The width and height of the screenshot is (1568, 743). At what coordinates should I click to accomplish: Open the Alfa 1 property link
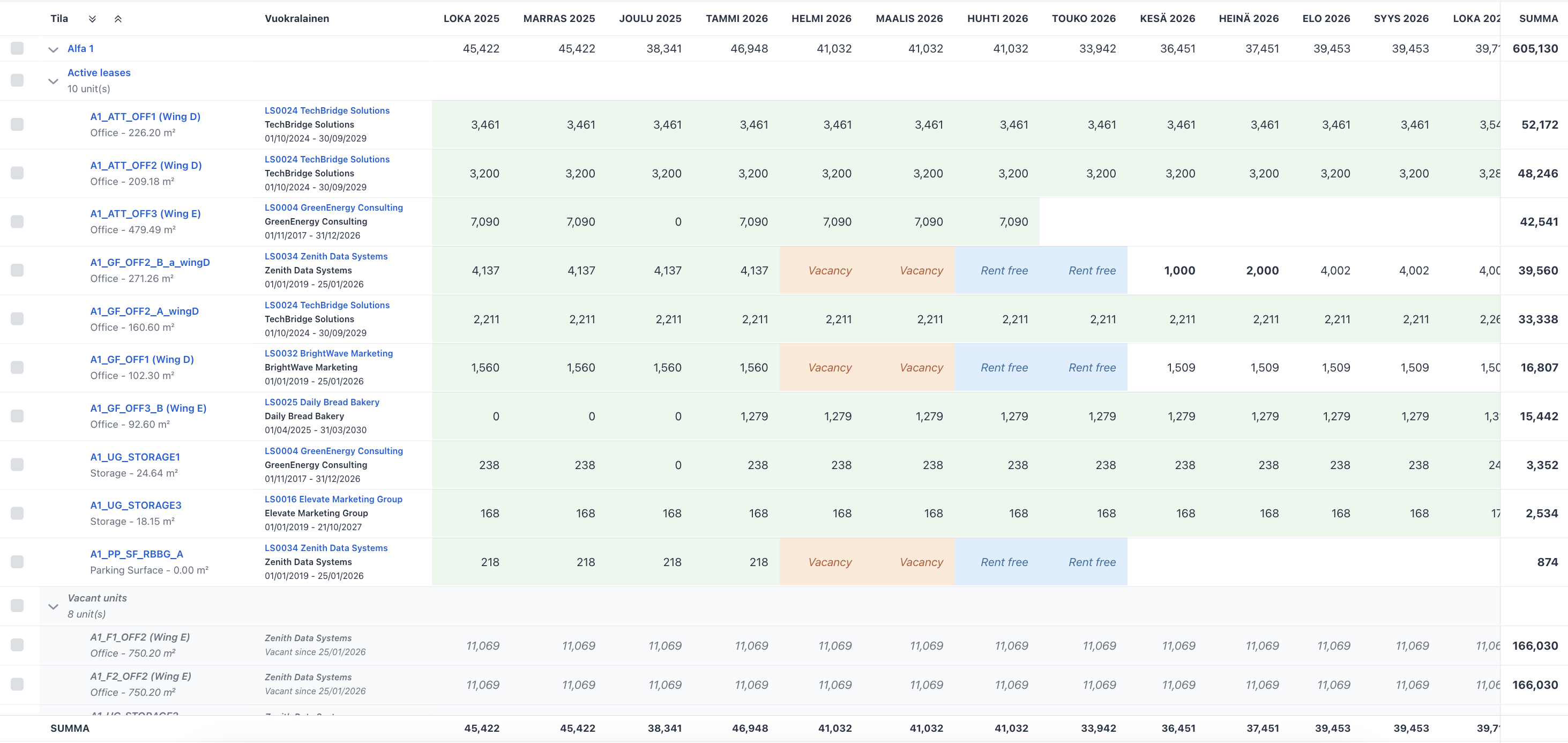80,49
